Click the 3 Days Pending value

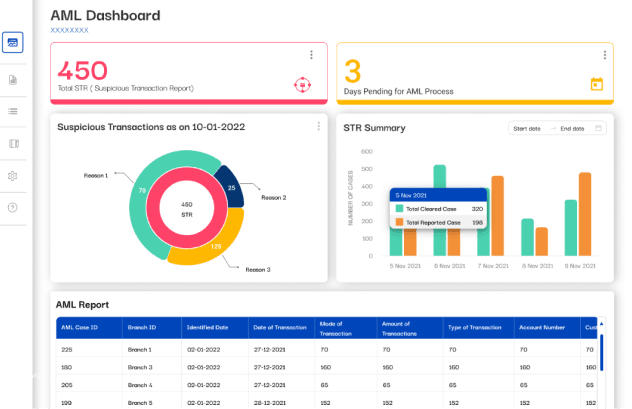[x=353, y=71]
